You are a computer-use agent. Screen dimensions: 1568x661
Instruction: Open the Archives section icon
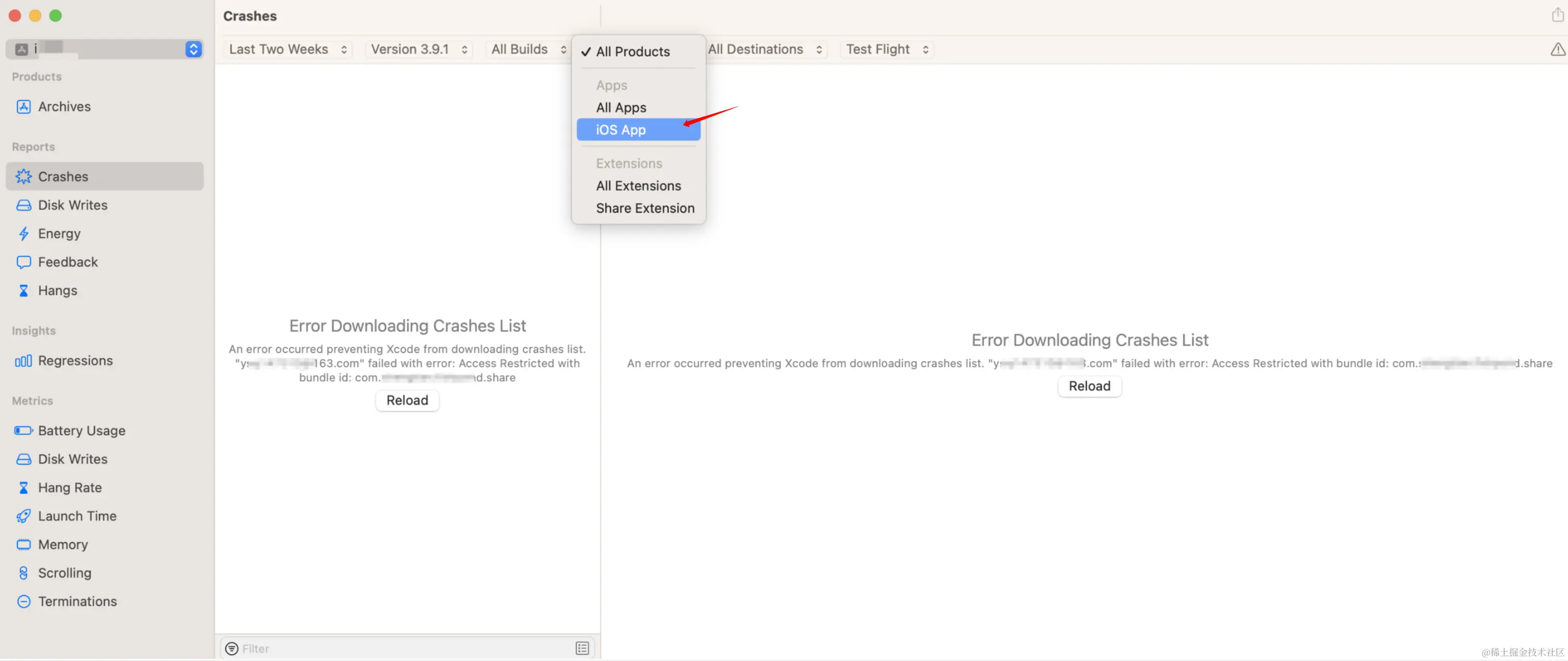pos(23,106)
